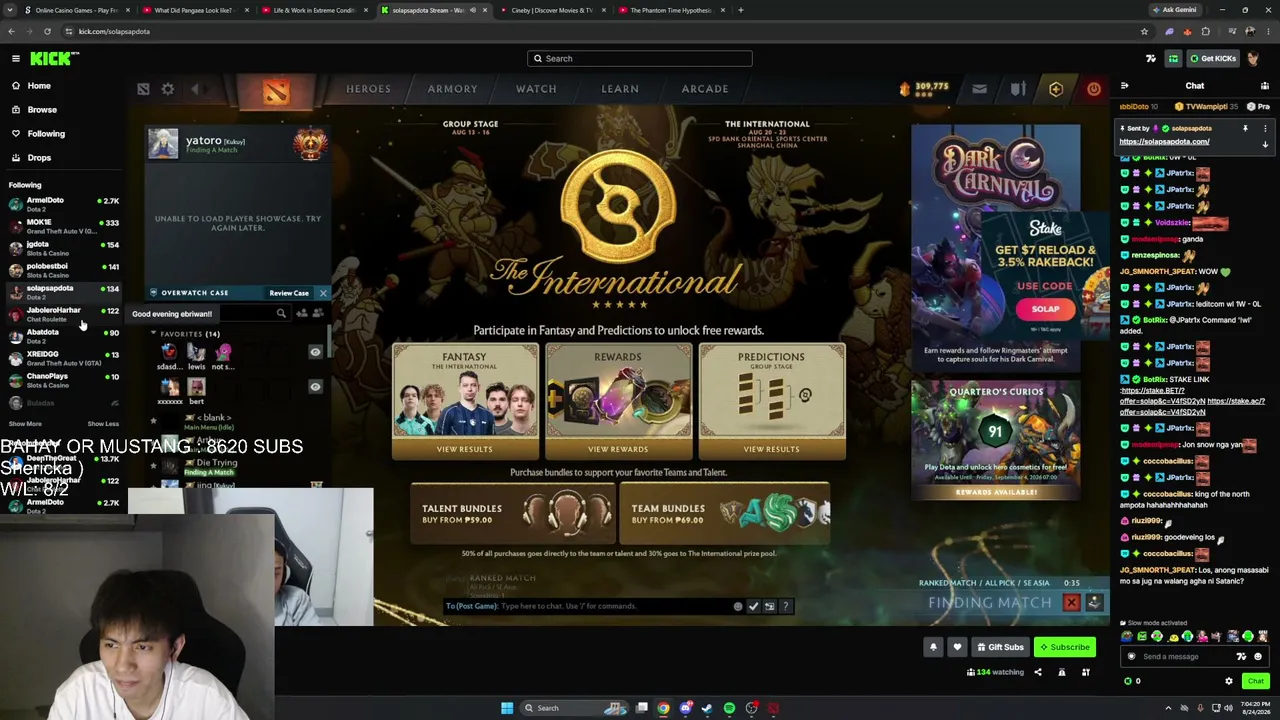Image resolution: width=1280 pixels, height=720 pixels.
Task: Click the Dota Plus gold hexagon icon
Action: pos(1056,89)
